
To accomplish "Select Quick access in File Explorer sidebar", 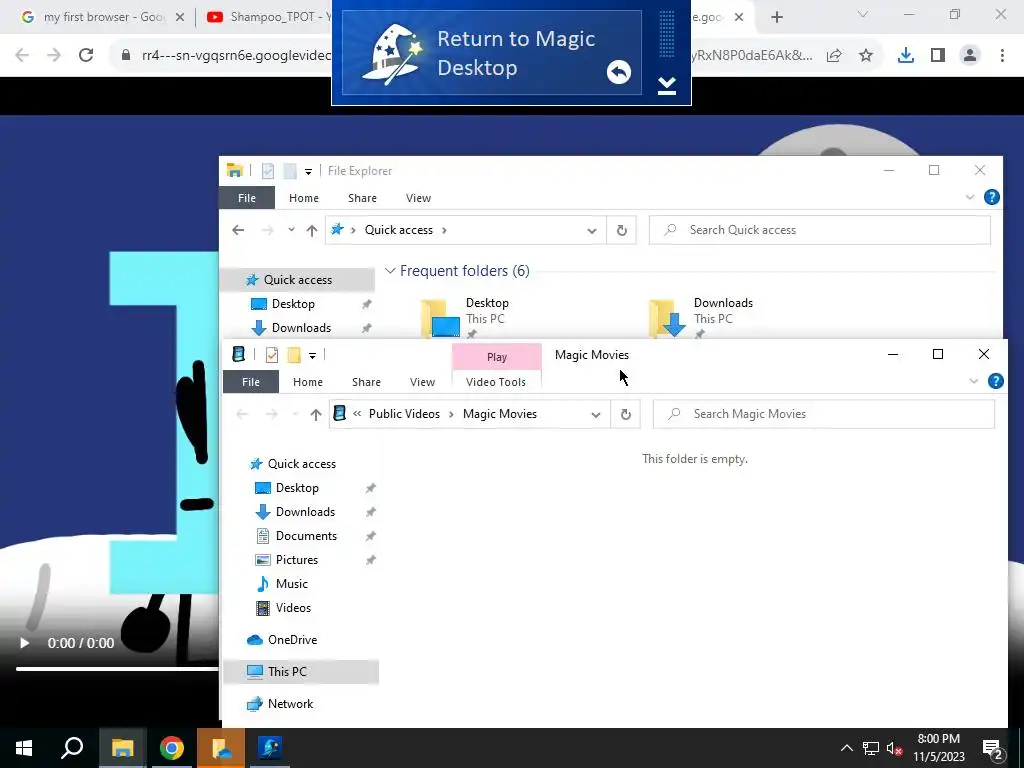I will click(298, 280).
